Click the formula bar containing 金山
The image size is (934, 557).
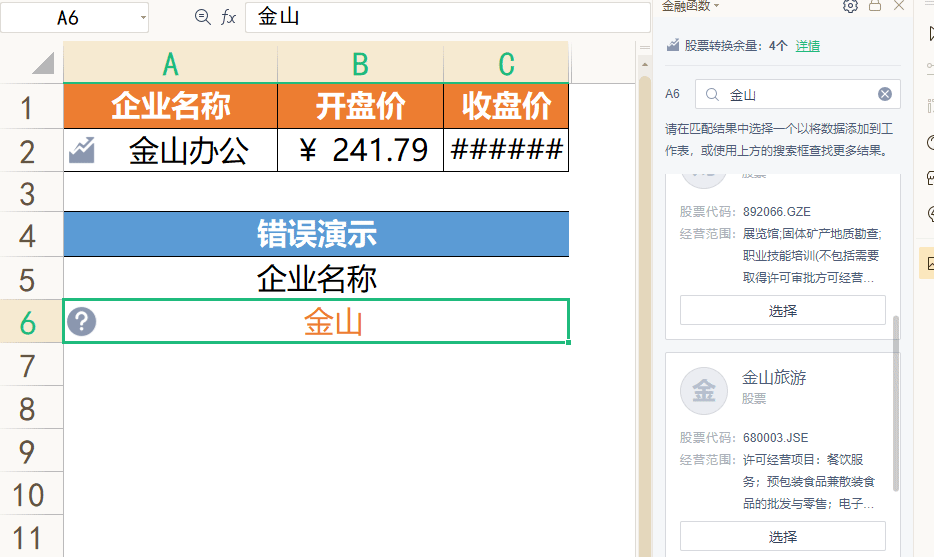point(447,17)
